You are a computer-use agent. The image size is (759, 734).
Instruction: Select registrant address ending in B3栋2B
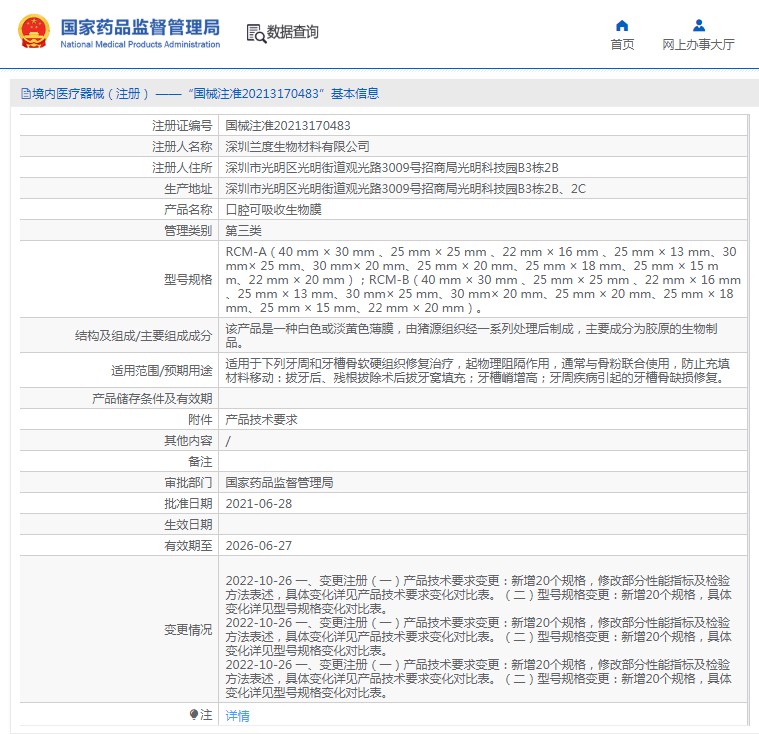(x=392, y=168)
